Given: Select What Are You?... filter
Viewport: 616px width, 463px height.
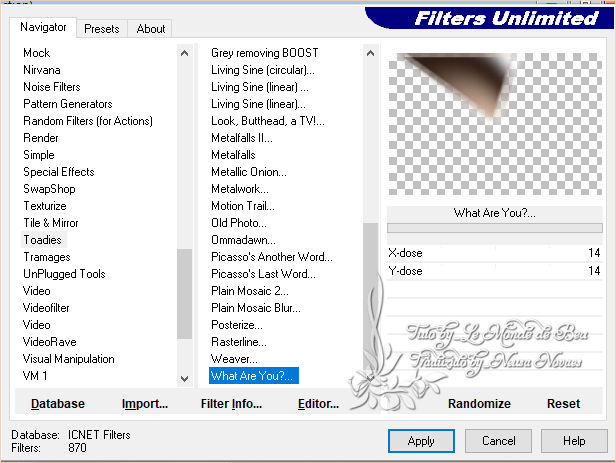Looking at the screenshot, I should pyautogui.click(x=254, y=376).
